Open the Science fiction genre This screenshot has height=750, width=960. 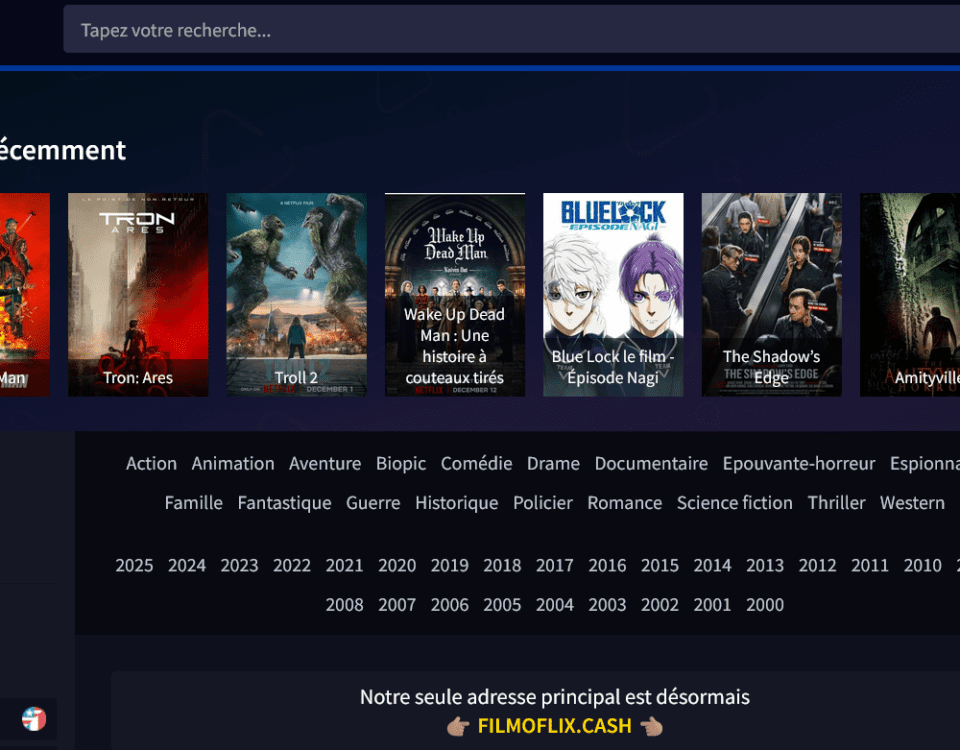(735, 503)
